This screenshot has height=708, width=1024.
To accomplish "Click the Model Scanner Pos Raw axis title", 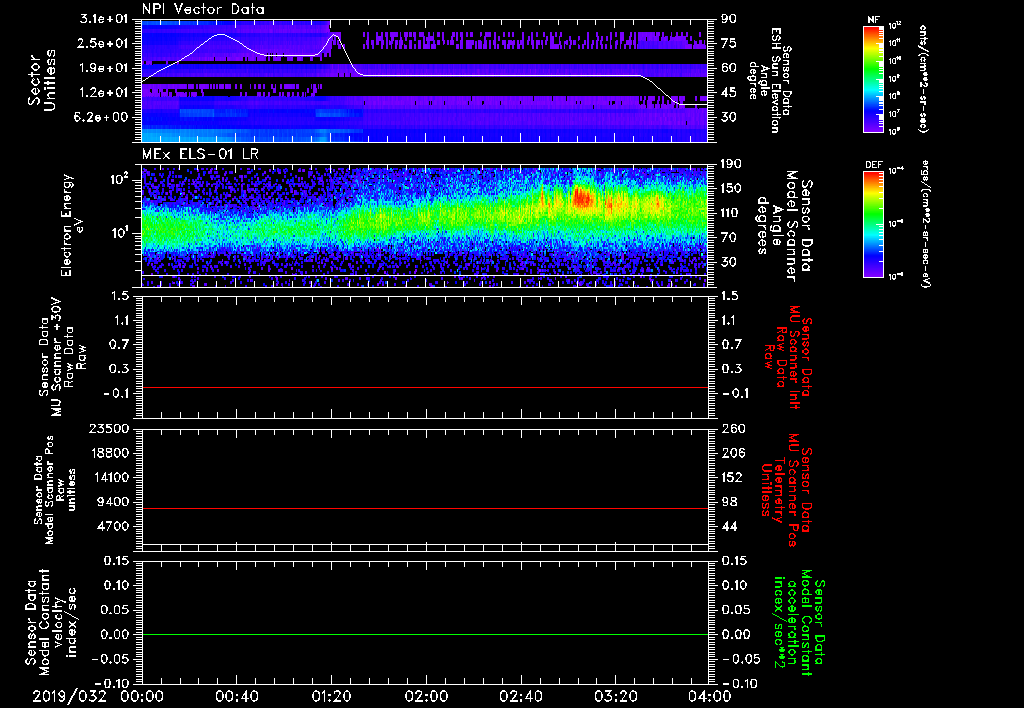I will tap(55, 490).
